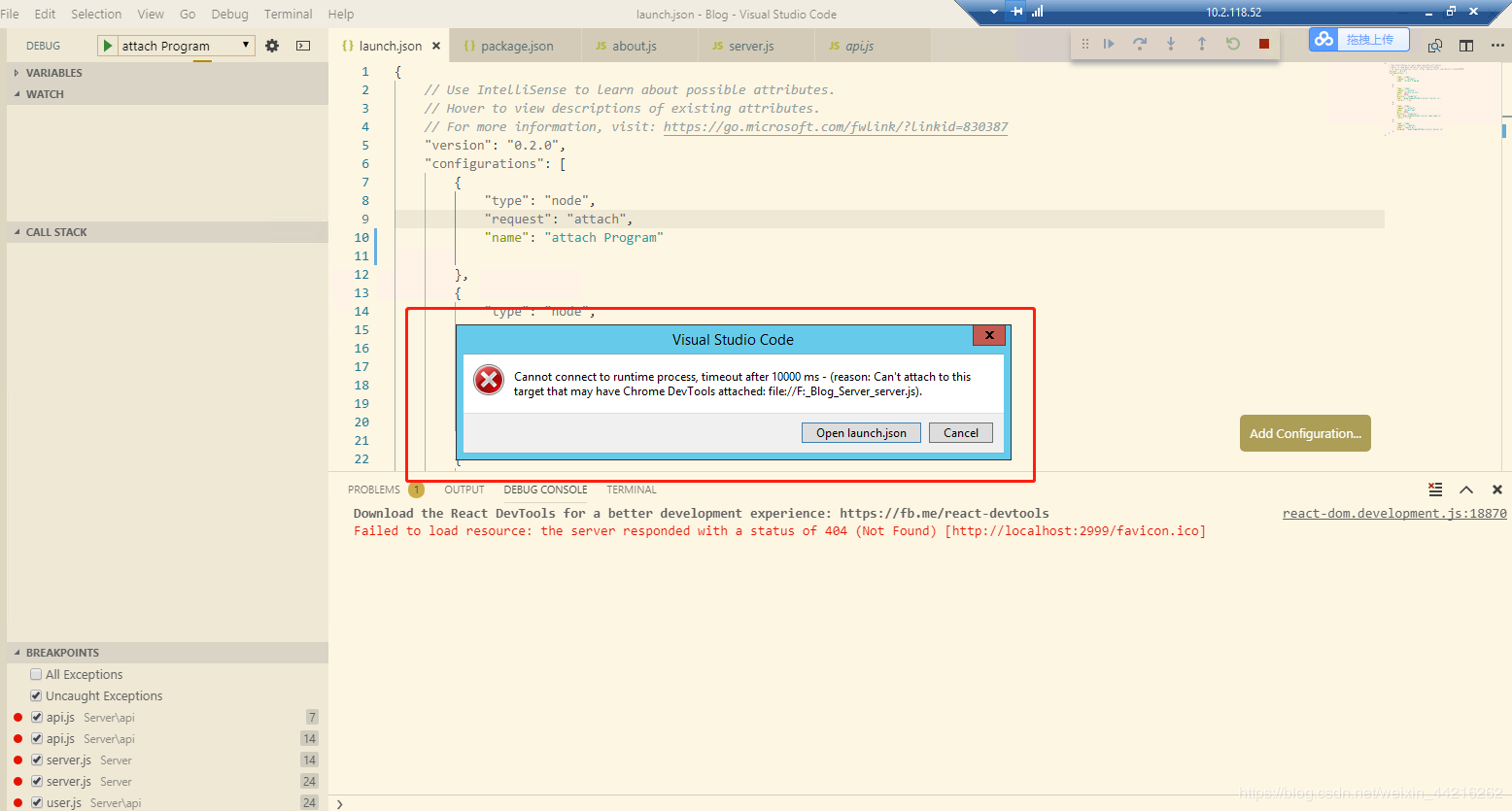Click breakpoint dot for server.js line 24
Screen dimensions: 1512x811
[x=17, y=782]
